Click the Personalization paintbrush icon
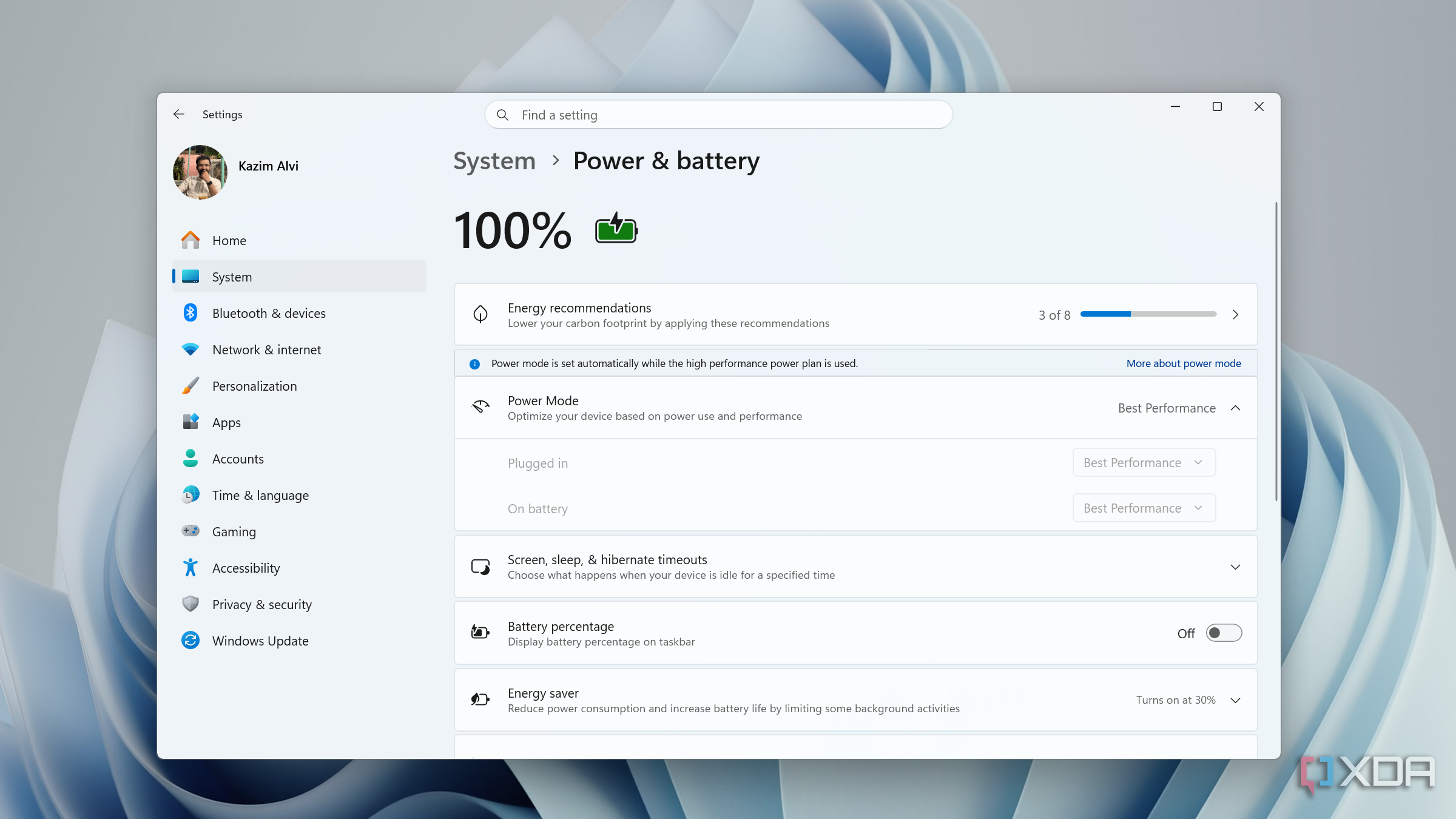The image size is (1456, 819). click(190, 386)
